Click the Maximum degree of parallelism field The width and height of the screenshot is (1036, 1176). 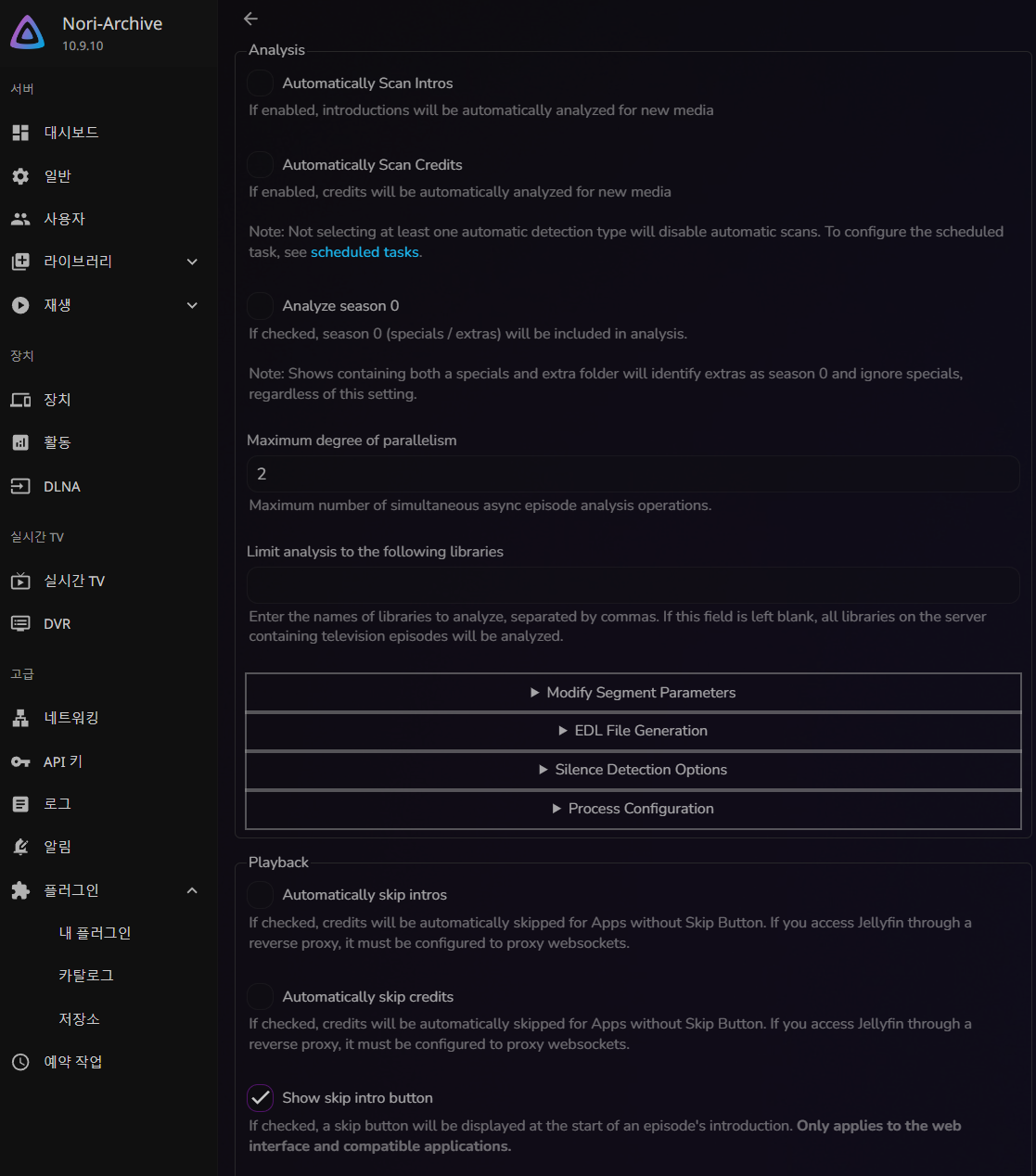633,474
